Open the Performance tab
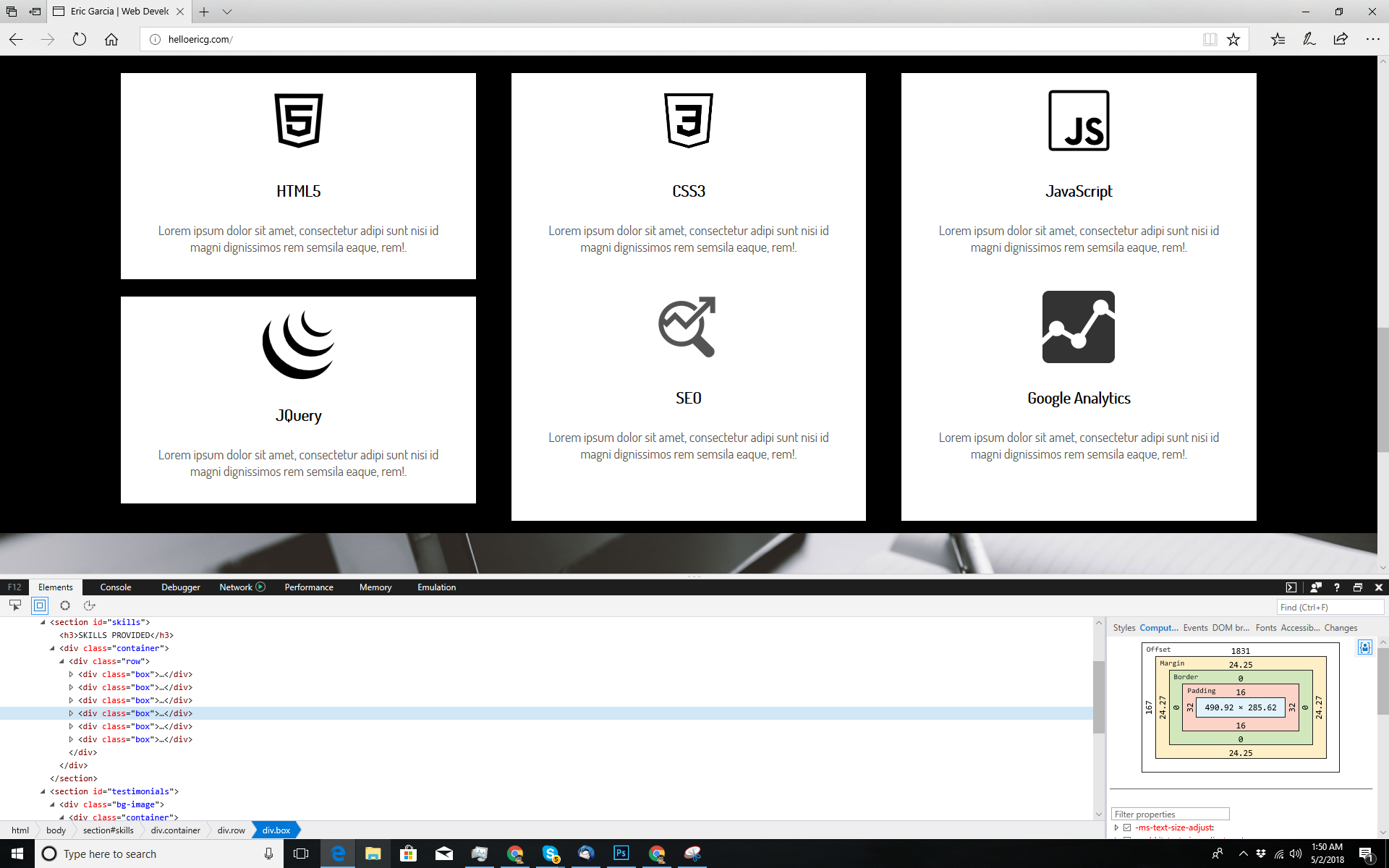 [309, 587]
